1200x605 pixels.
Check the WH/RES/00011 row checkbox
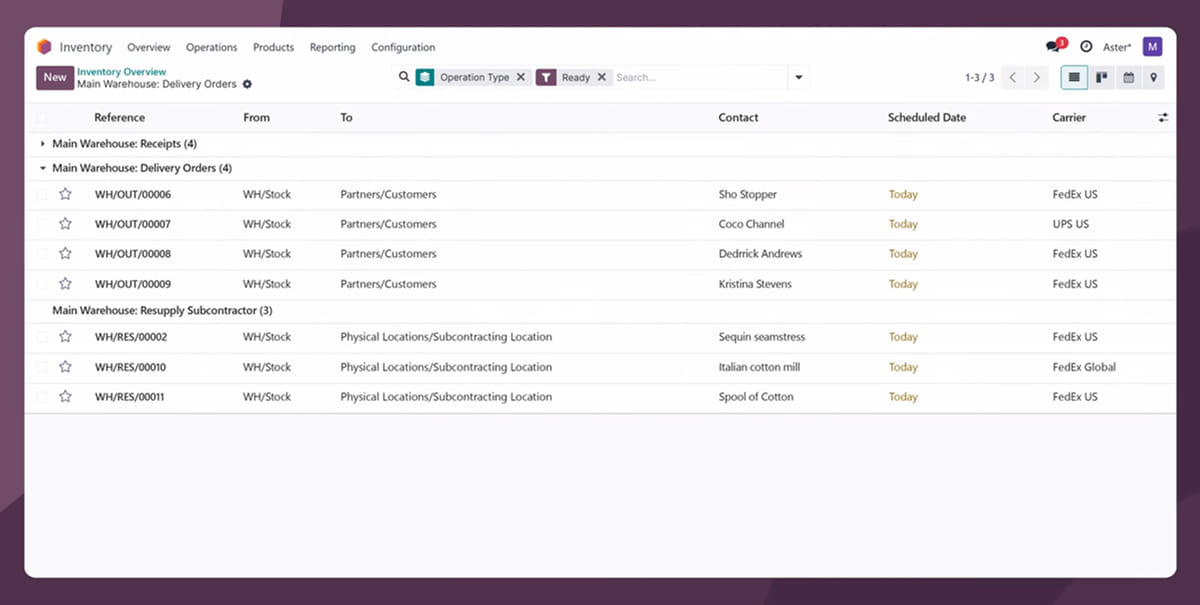[x=42, y=397]
